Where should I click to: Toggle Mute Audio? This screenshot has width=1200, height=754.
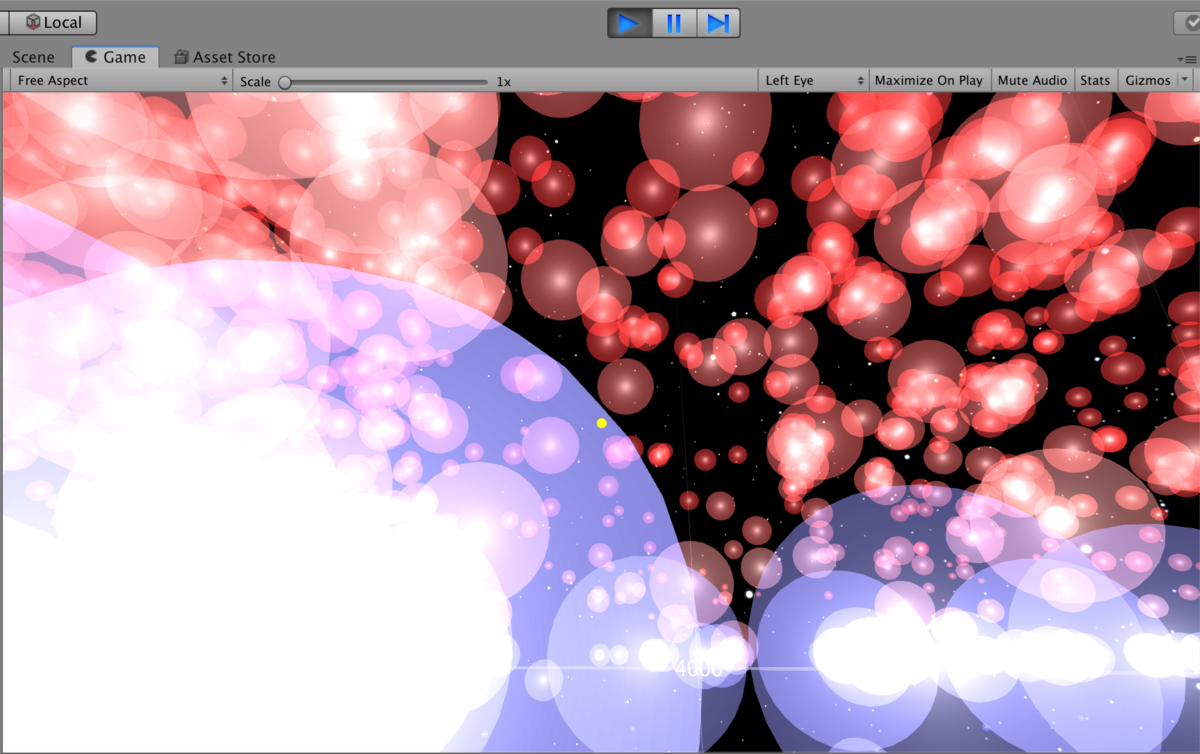[x=1032, y=80]
